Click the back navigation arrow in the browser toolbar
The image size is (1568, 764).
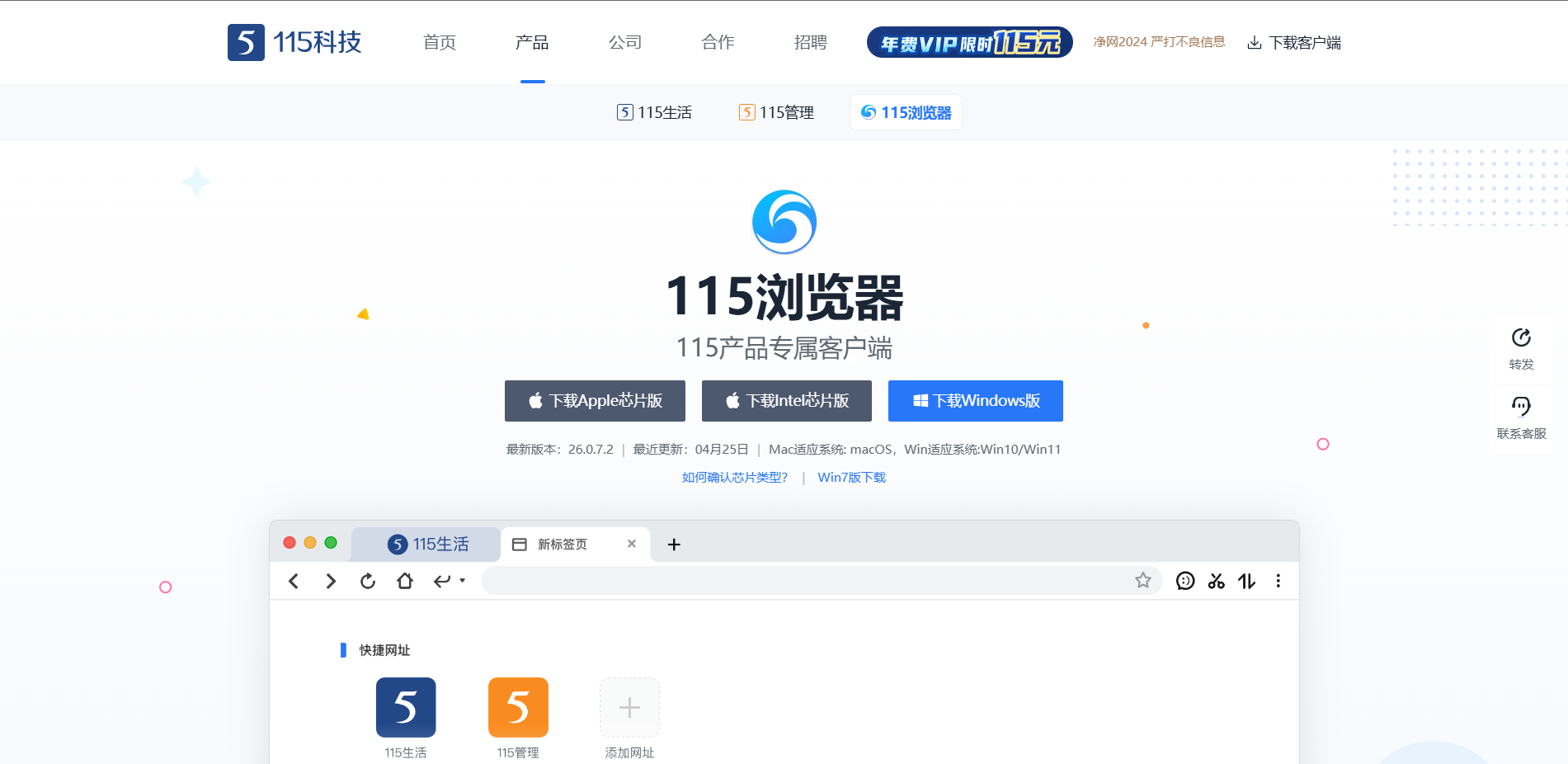(x=294, y=581)
